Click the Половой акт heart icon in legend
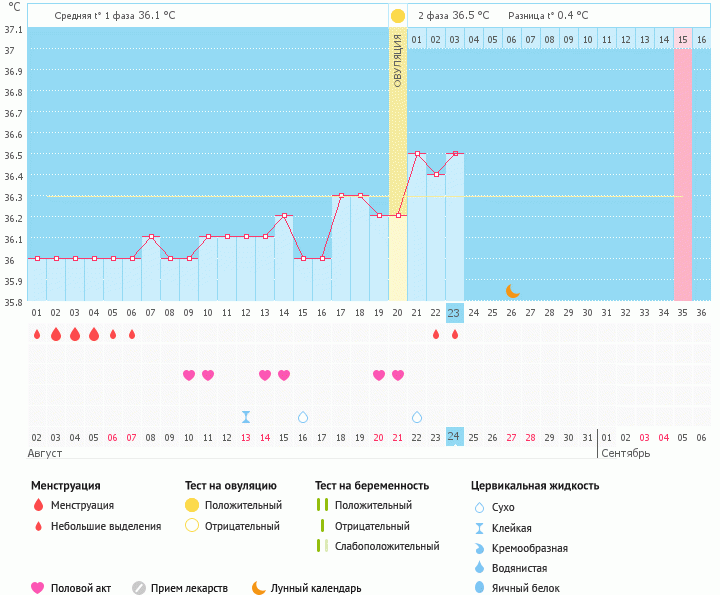This screenshot has width=720, height=595. [x=38, y=588]
